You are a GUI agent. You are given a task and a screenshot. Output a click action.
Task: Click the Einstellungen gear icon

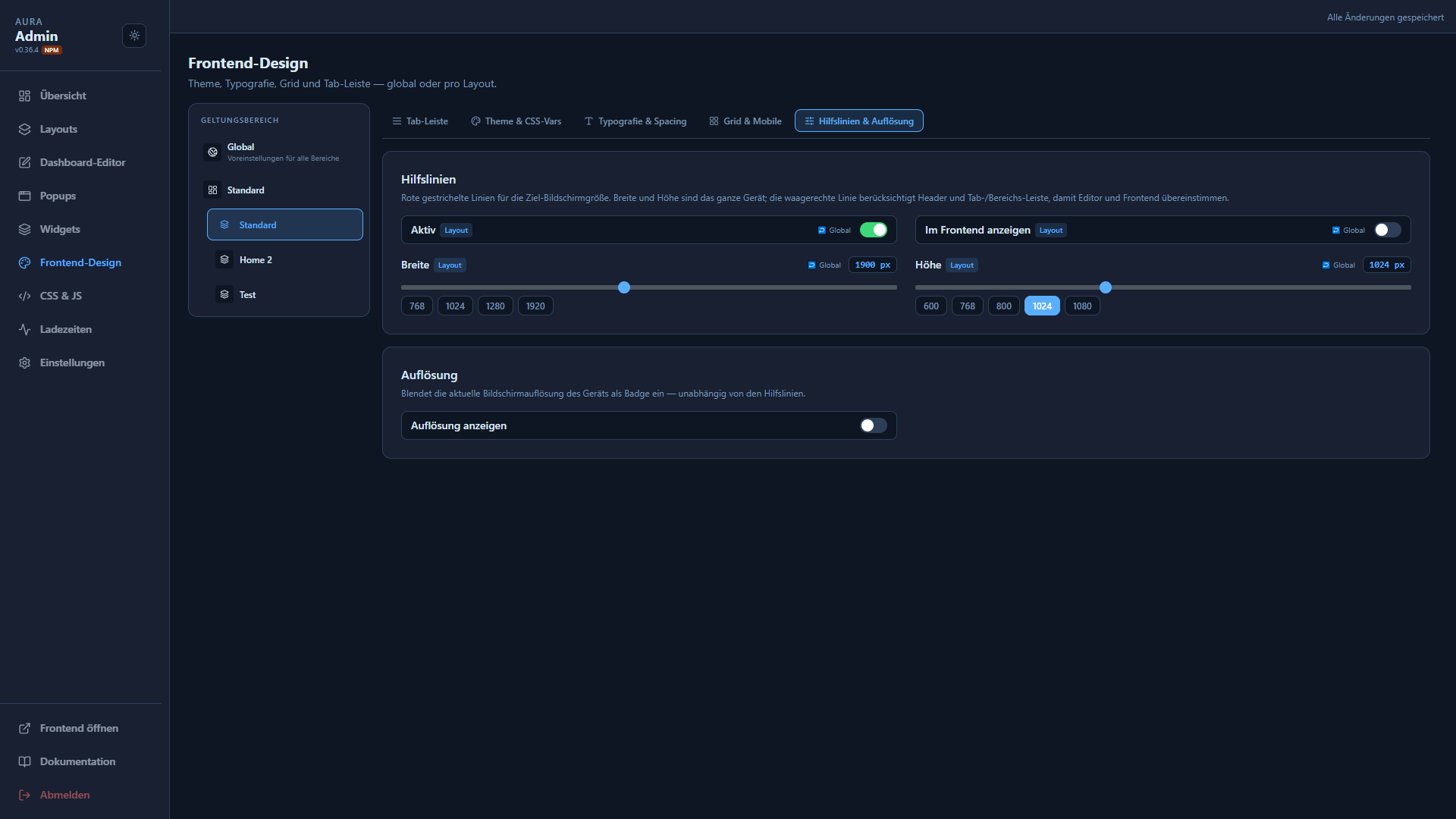click(x=24, y=362)
